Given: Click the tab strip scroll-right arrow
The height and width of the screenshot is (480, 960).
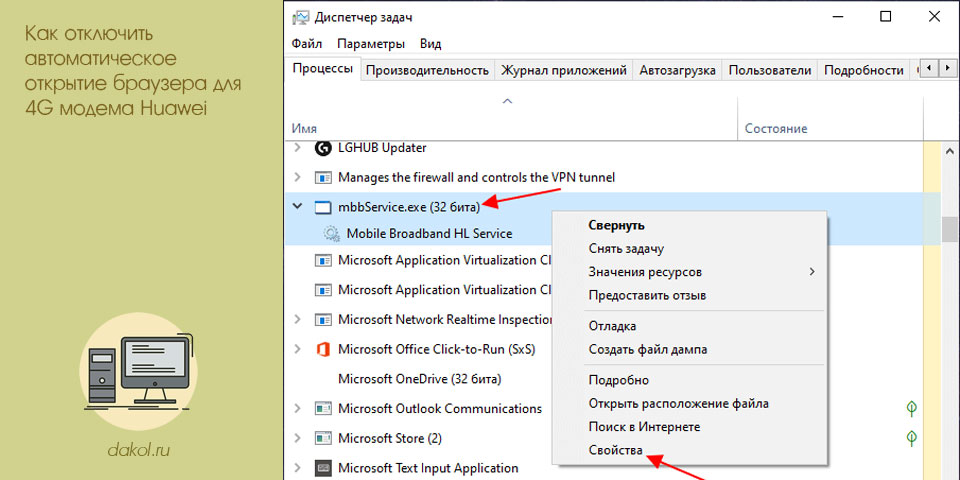Looking at the screenshot, I should coord(947,67).
